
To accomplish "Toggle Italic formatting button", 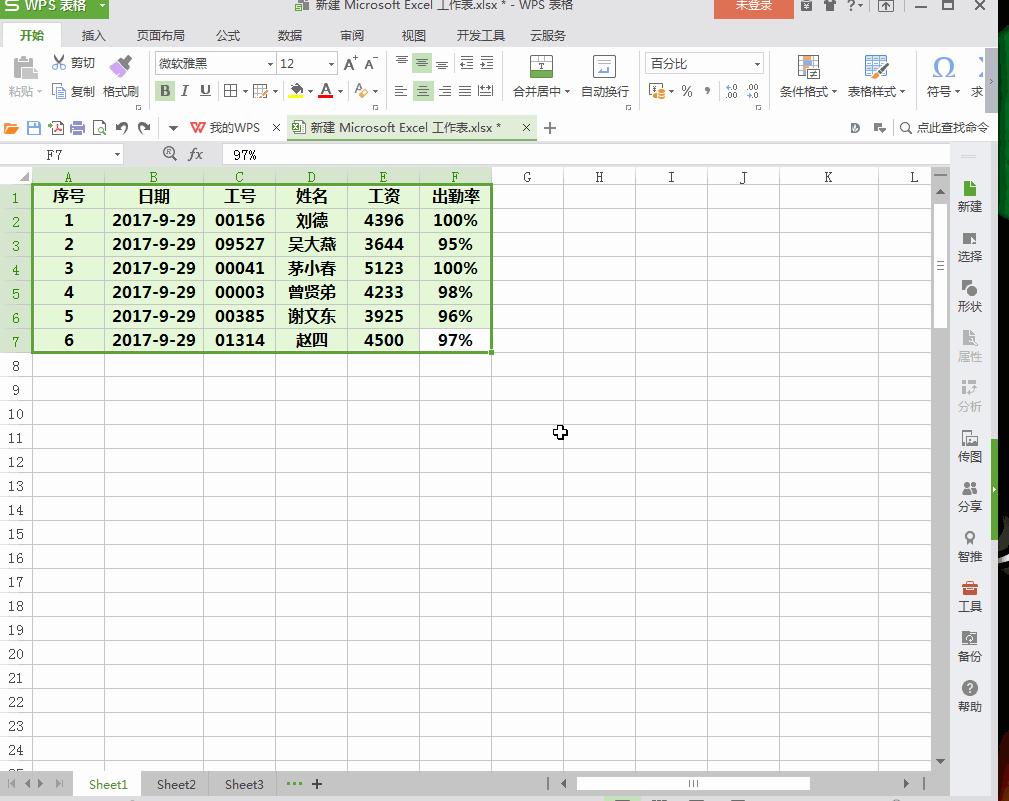I will [x=185, y=91].
